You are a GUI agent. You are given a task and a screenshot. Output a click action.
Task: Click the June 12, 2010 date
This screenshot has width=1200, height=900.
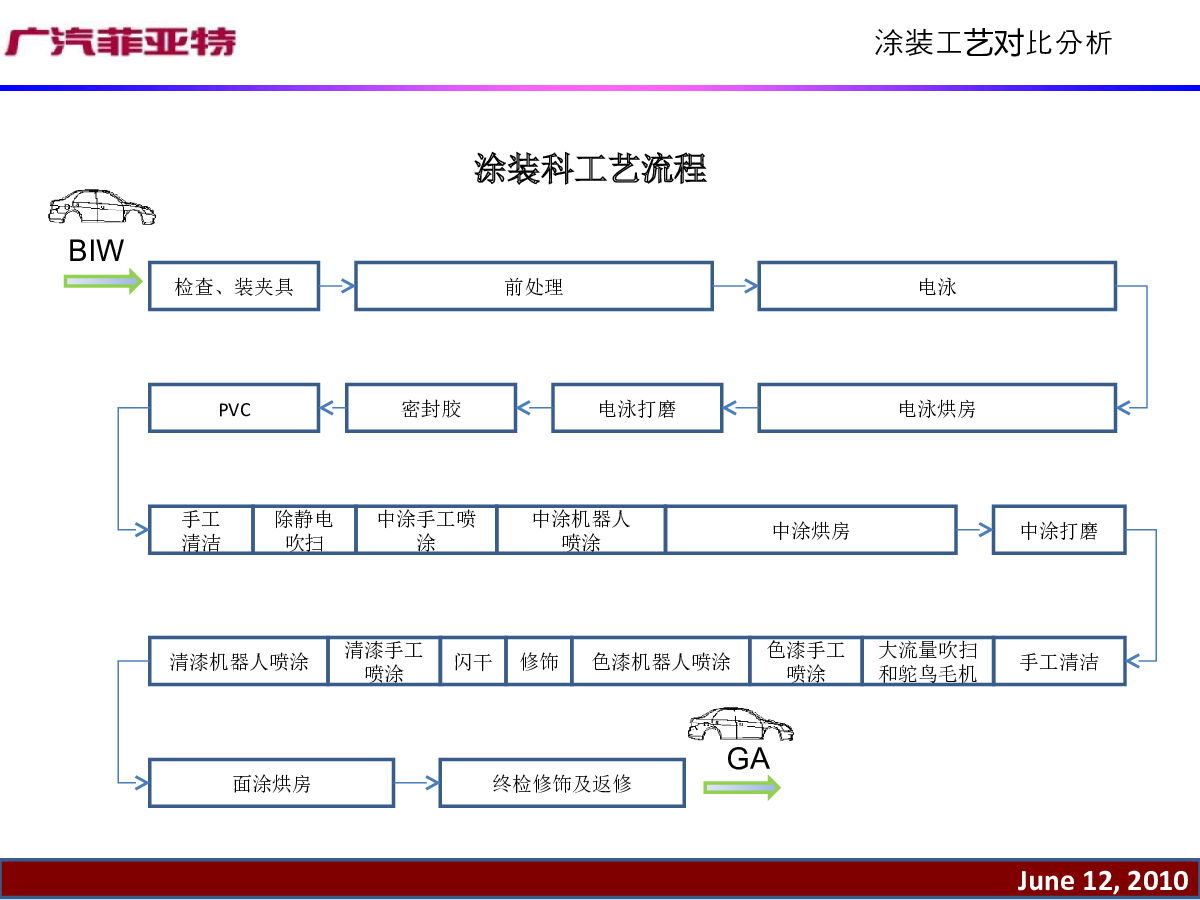click(x=1103, y=881)
